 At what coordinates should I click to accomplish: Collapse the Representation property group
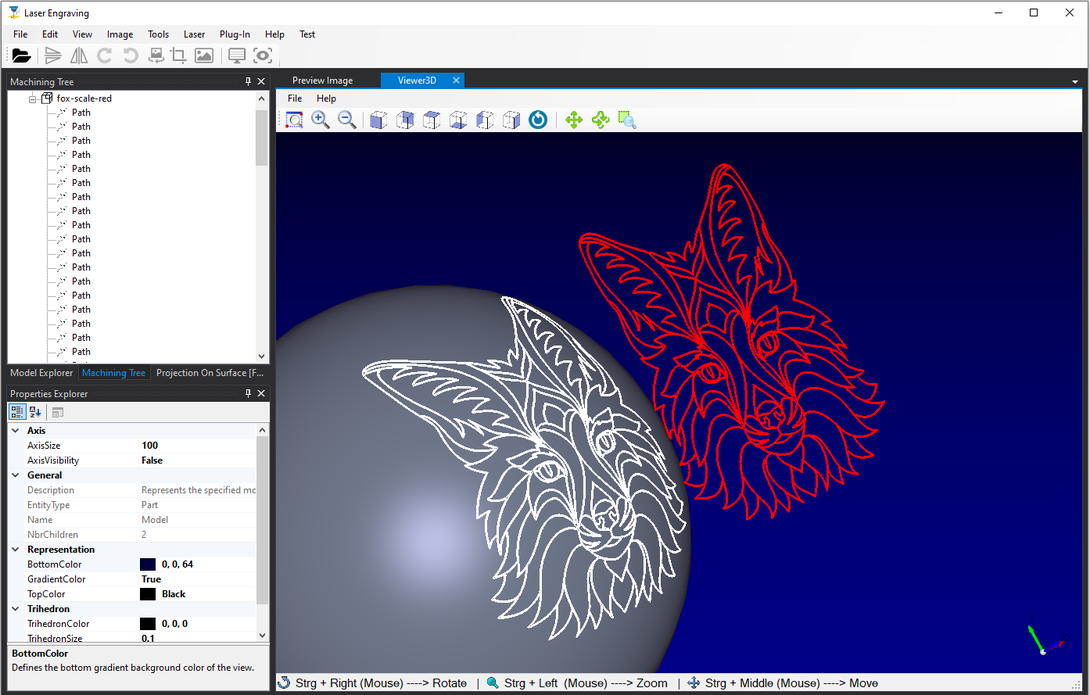[x=16, y=550]
